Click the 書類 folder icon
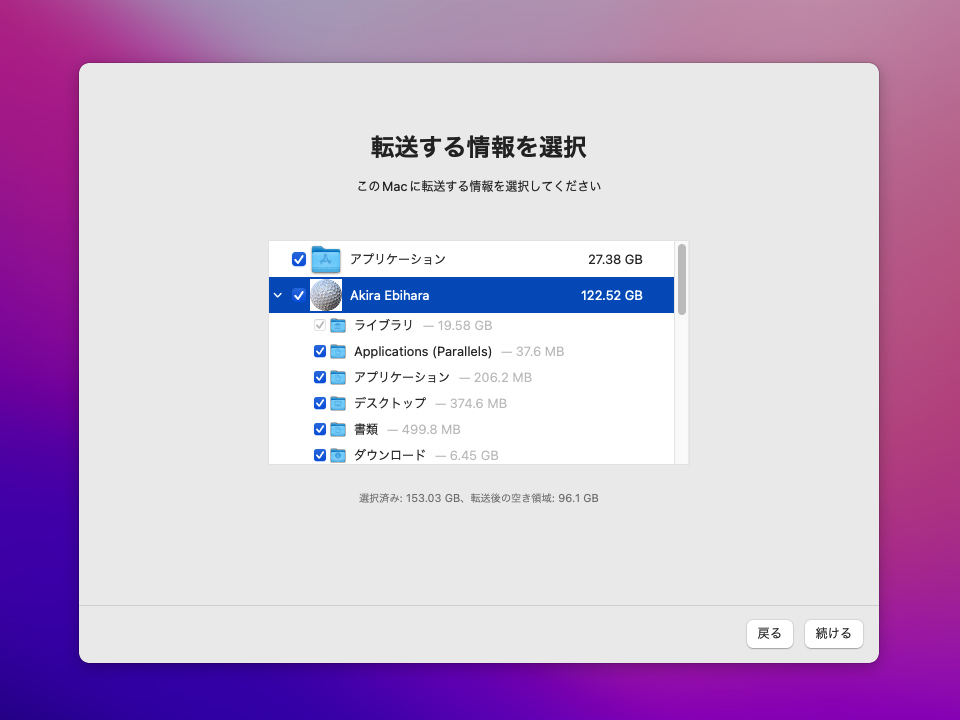 (x=338, y=429)
